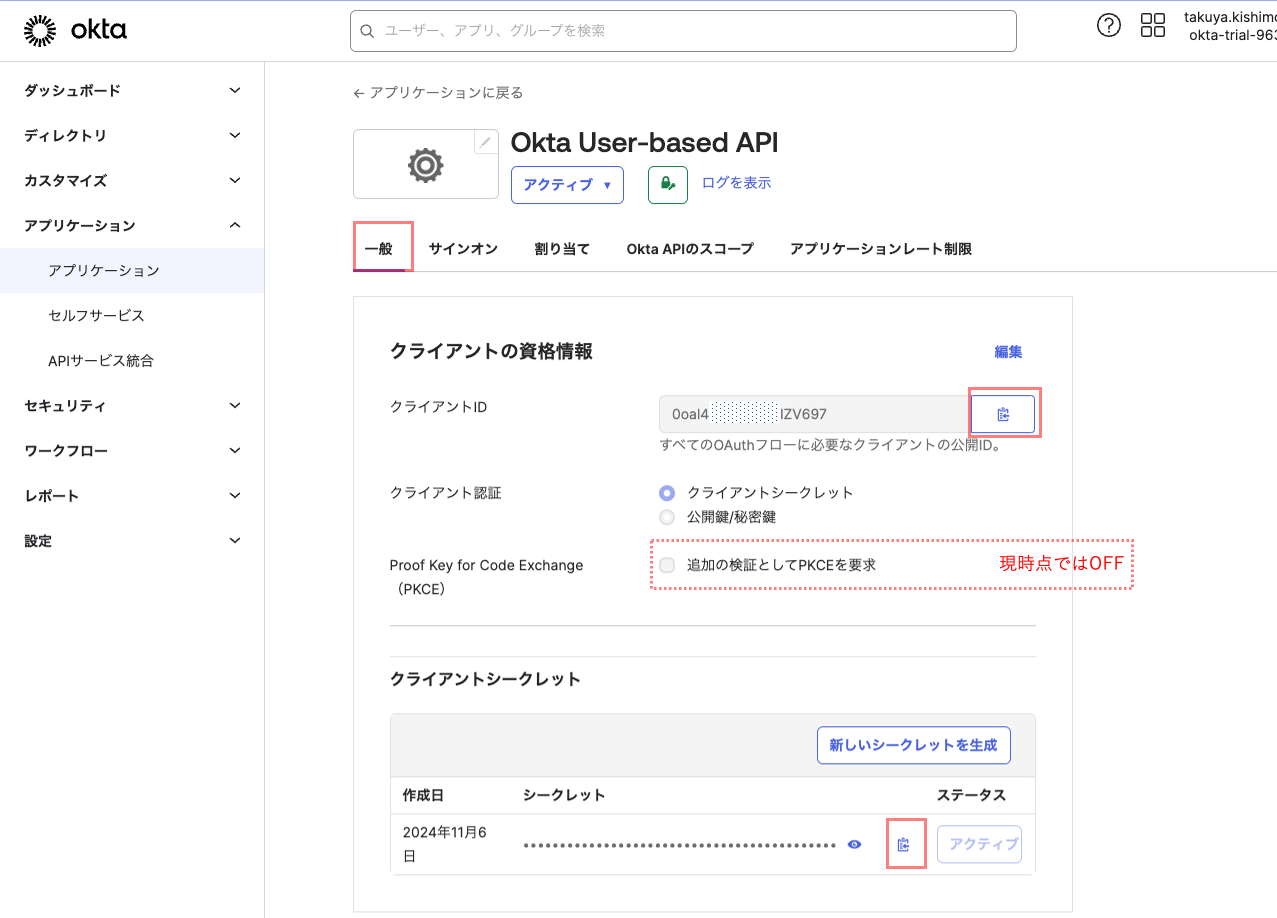
Task: Open the アクティブ status dropdown
Action: (567, 185)
